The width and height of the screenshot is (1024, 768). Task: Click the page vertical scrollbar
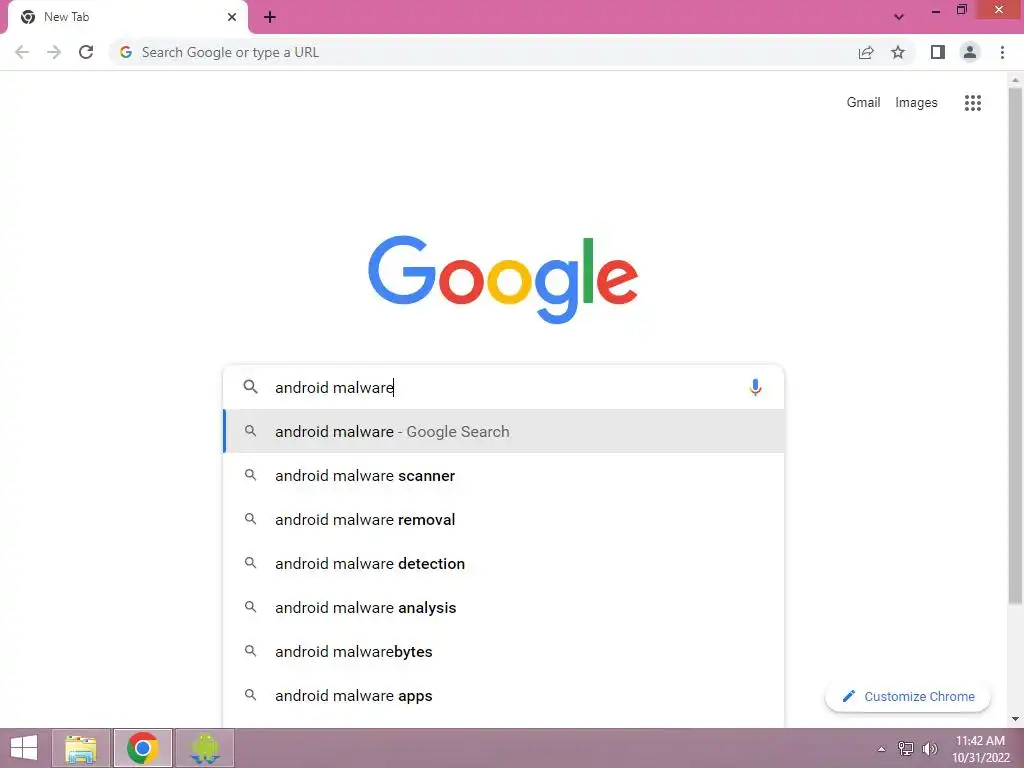pos(1015,346)
